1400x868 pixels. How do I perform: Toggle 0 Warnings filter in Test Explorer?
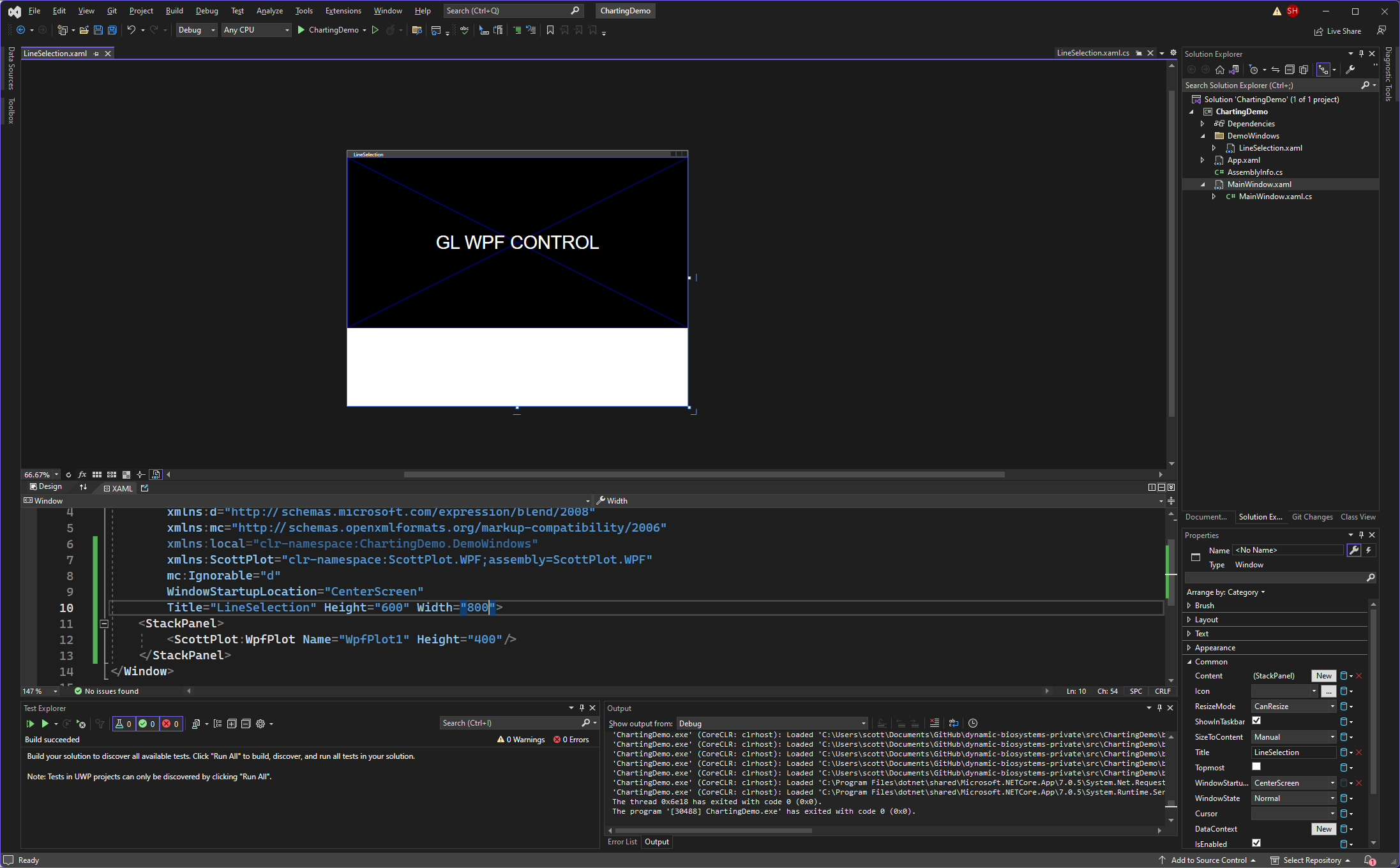(521, 740)
